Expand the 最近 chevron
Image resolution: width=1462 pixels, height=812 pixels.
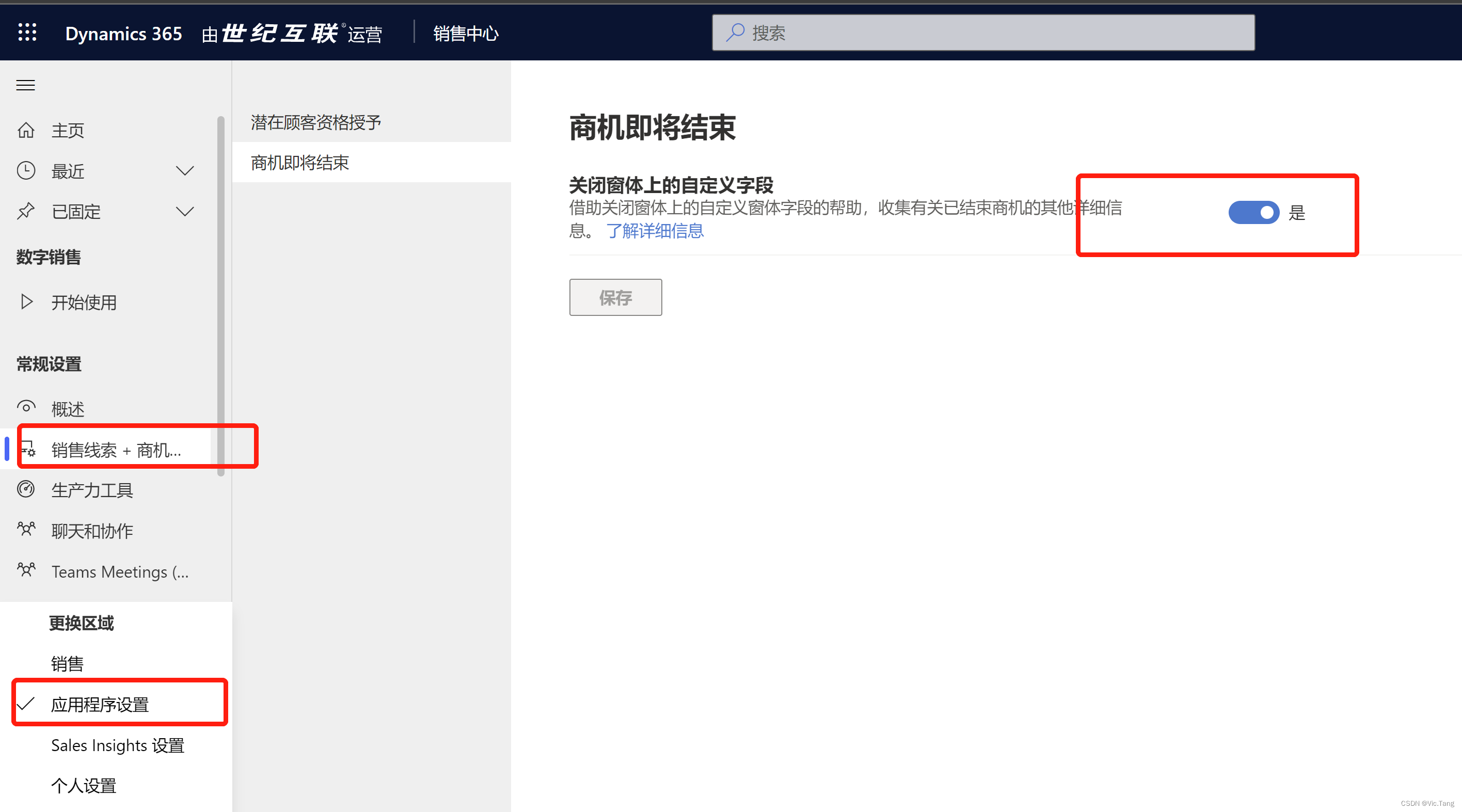[185, 171]
